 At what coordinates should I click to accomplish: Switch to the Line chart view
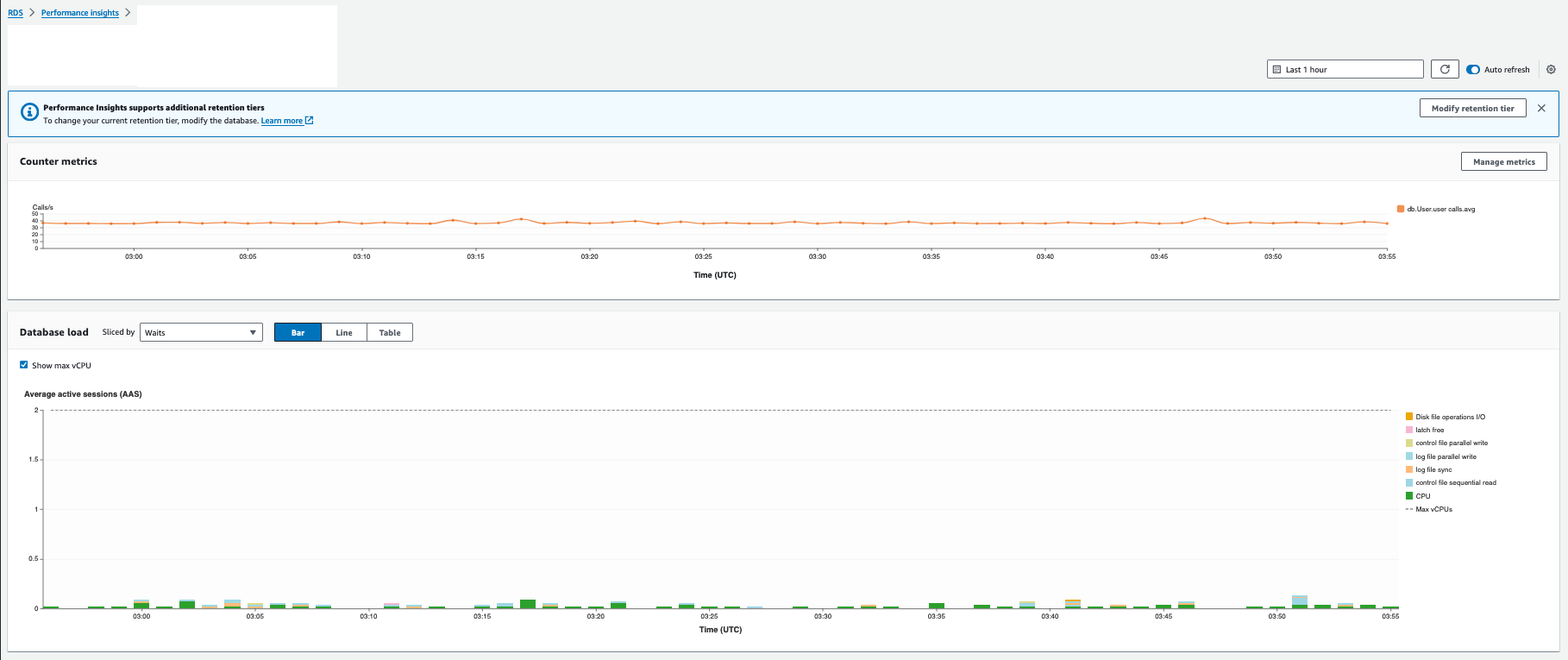coord(343,333)
